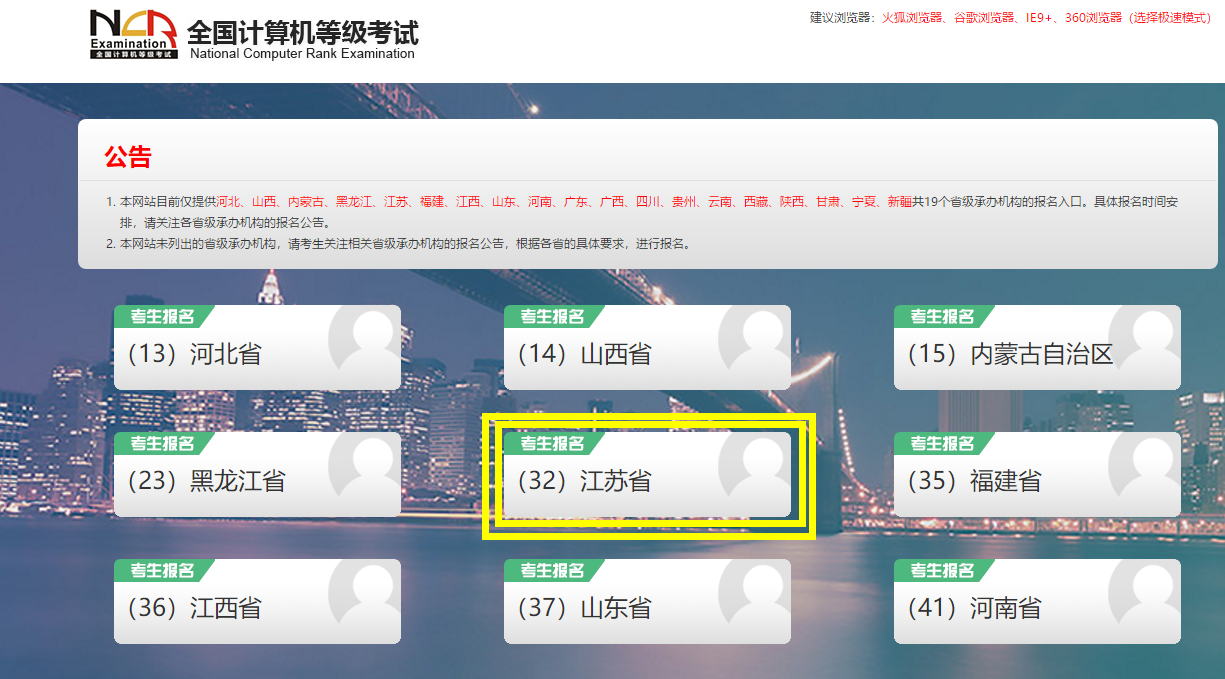
Task: Click the red recommended browsers text at top
Action: pos(1045,18)
